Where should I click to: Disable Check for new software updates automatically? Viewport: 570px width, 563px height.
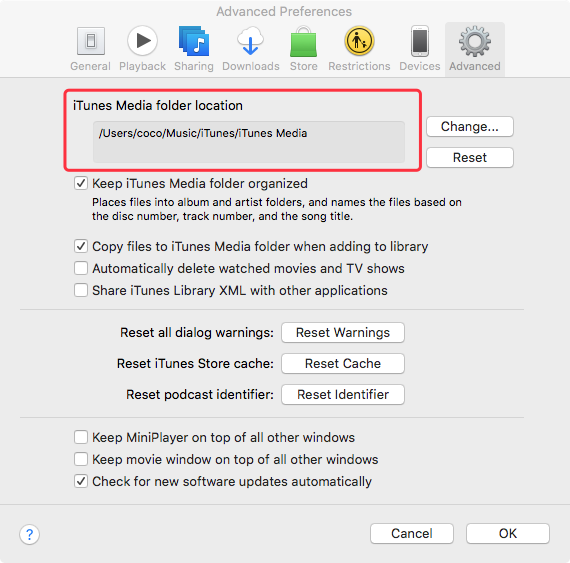81,481
